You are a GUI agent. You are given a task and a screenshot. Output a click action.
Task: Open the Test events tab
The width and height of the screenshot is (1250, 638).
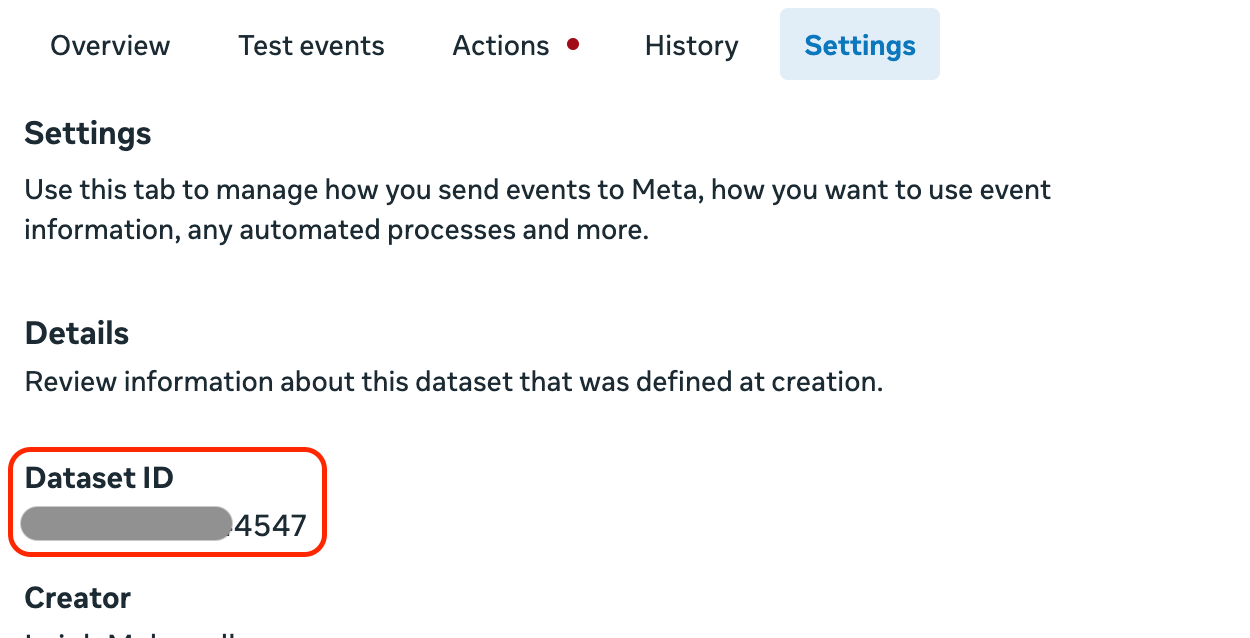tap(311, 46)
